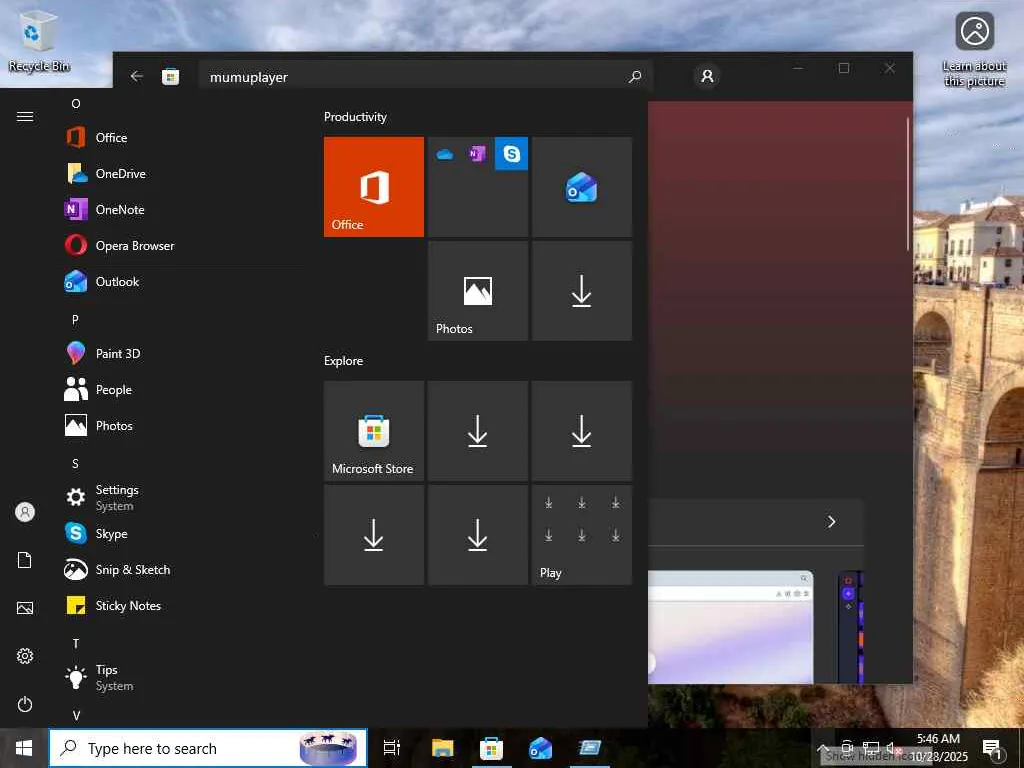Open the Play folder tile

tap(582, 535)
